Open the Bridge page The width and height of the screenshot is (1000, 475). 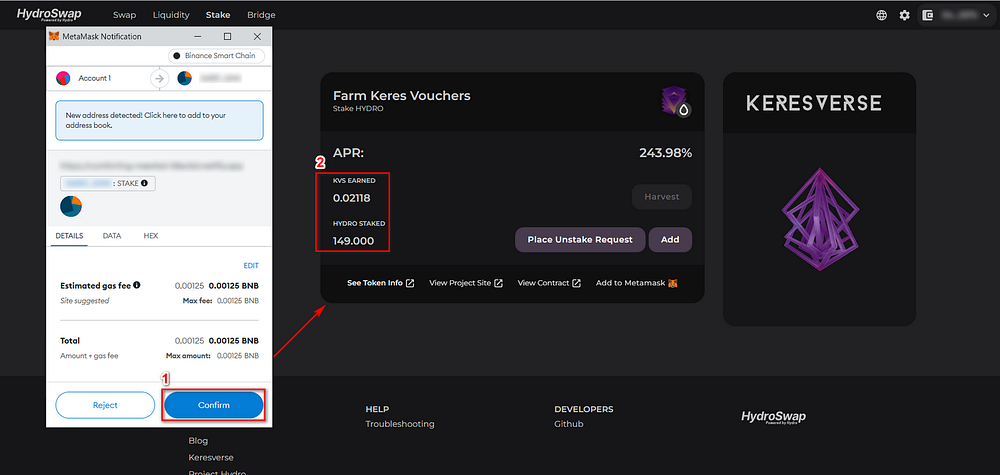click(261, 15)
